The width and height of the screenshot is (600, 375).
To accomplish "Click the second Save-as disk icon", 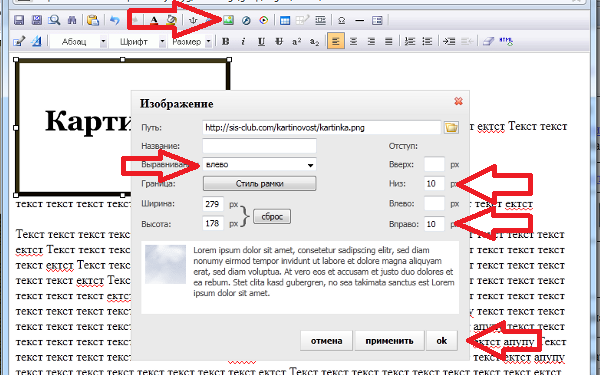I will click(x=37, y=20).
